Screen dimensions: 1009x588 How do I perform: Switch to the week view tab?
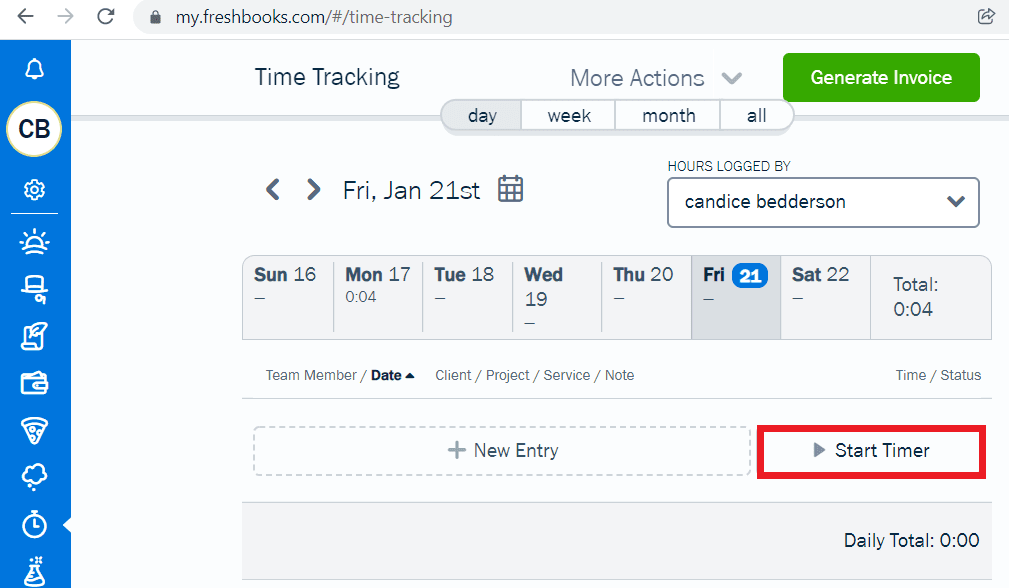click(567, 115)
